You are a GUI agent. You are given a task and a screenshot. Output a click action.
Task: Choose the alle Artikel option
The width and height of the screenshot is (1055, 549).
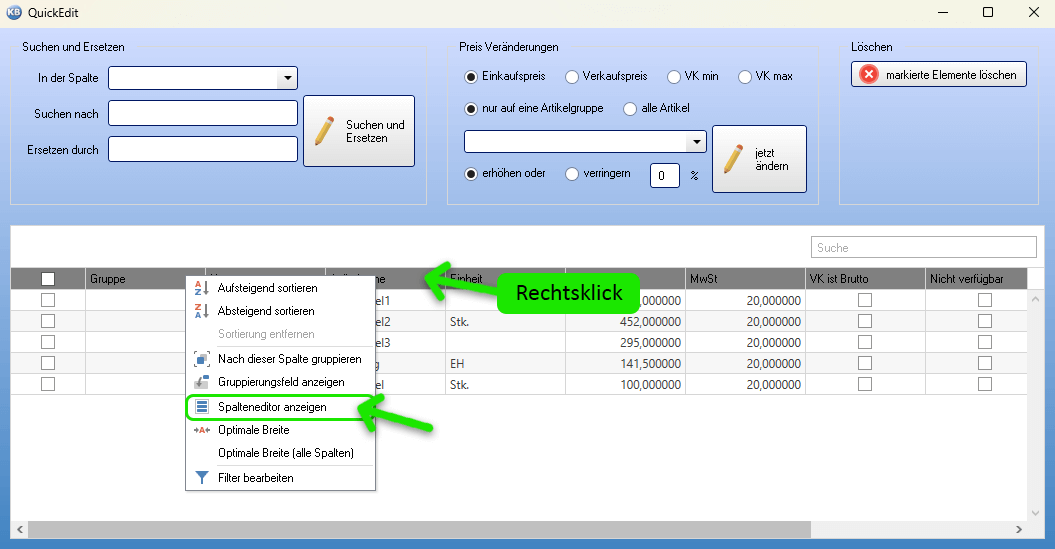tap(630, 108)
